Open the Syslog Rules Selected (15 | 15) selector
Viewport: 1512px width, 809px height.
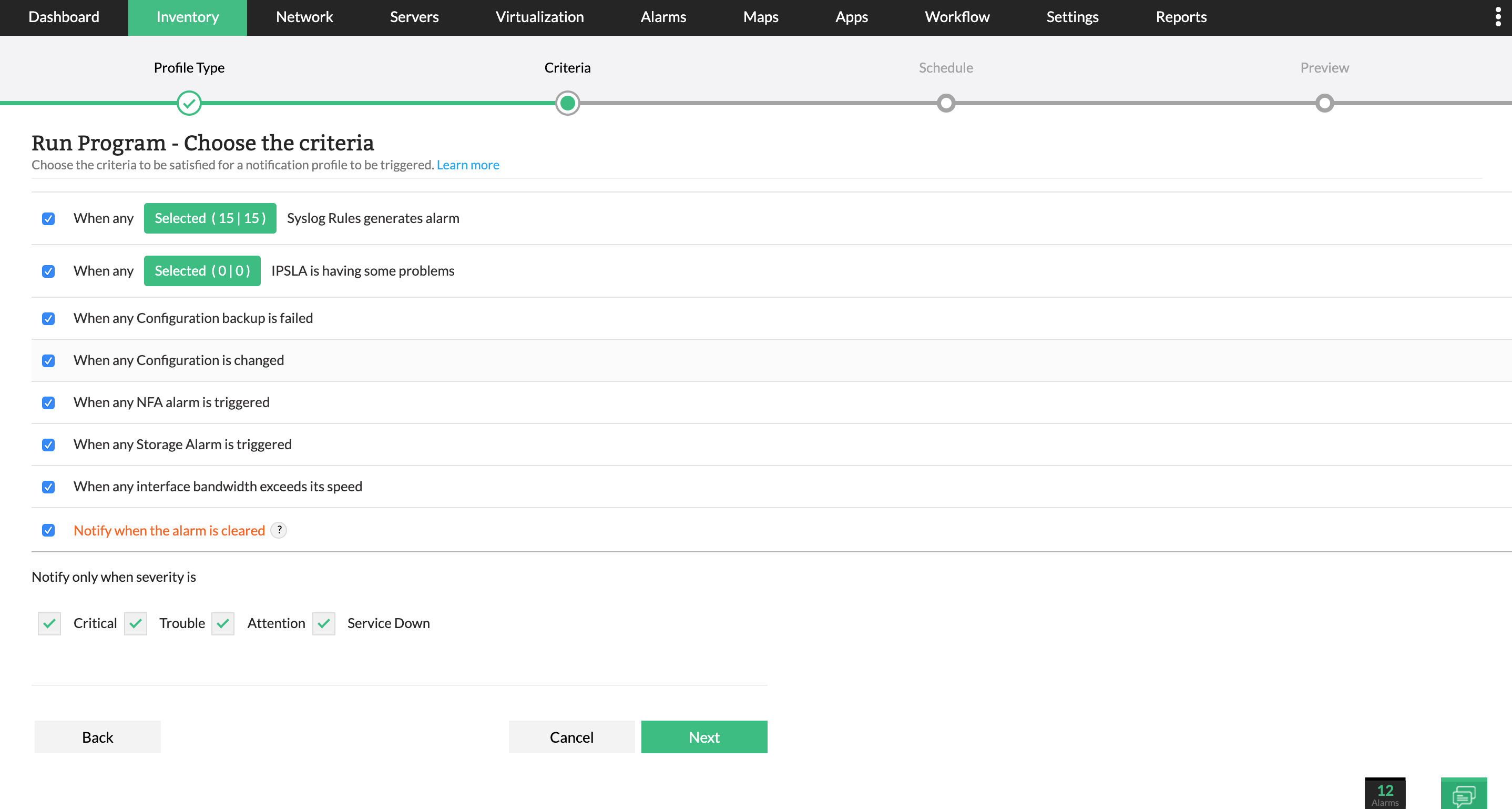click(x=210, y=218)
